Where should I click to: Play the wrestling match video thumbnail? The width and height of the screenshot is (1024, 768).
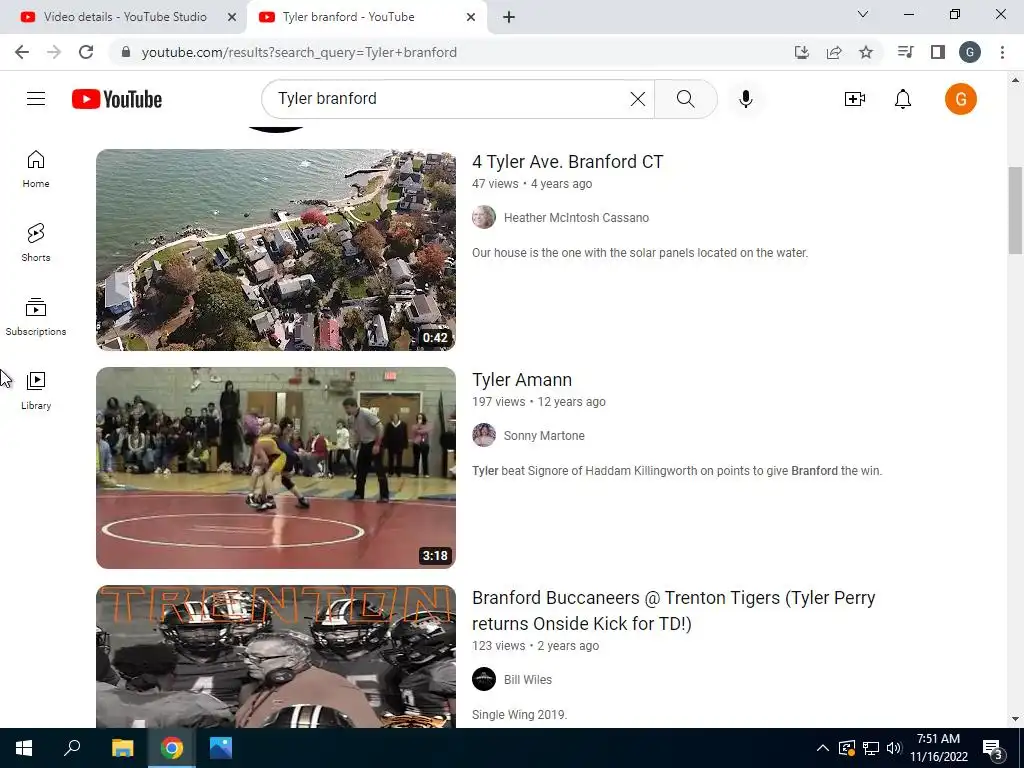(x=276, y=468)
